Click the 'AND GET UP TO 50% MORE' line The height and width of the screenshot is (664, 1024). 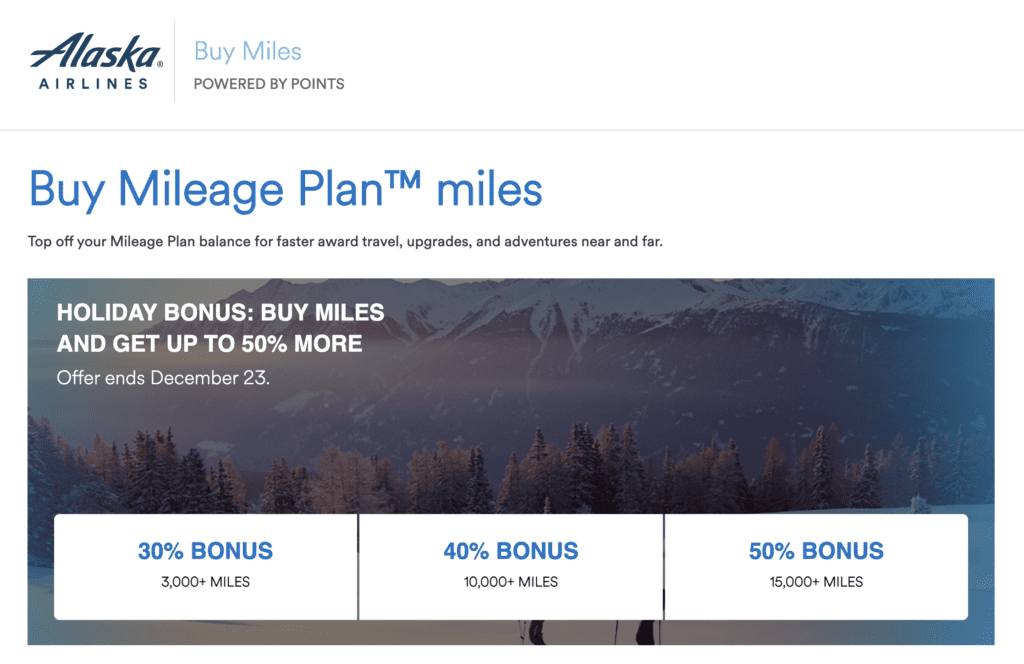pyautogui.click(x=209, y=345)
